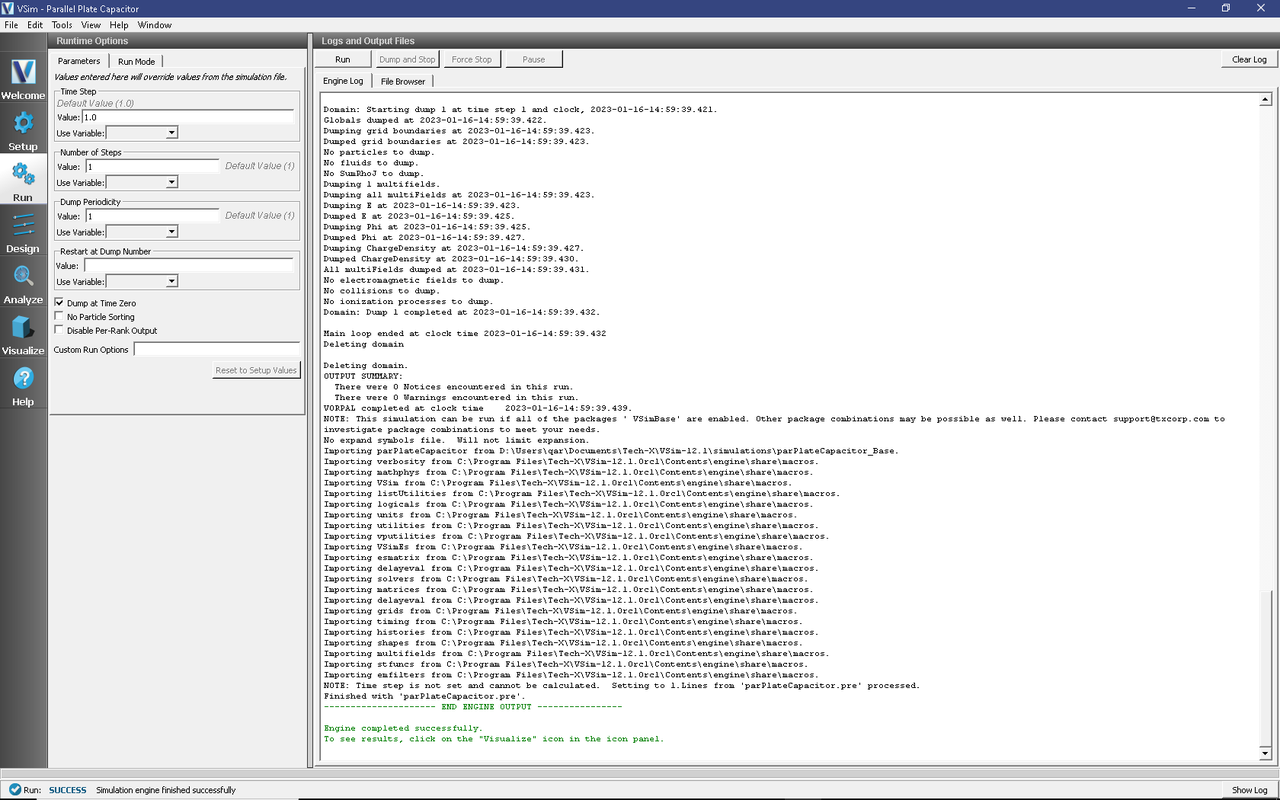
Task: Select the Run gears icon
Action: 23,174
